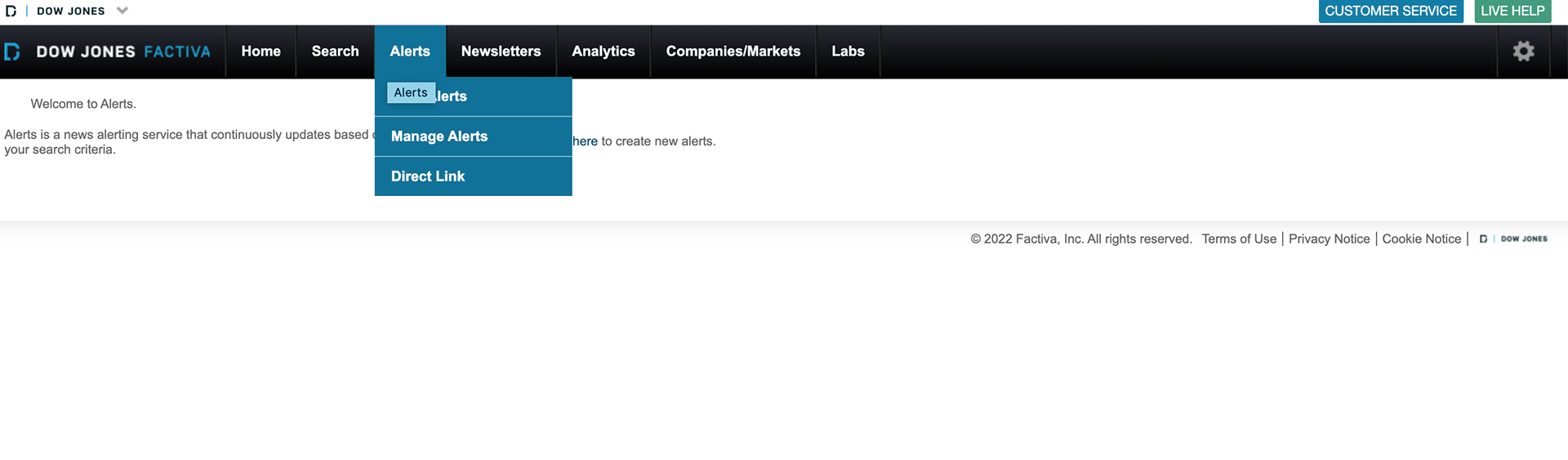Image resolution: width=1568 pixels, height=460 pixels.
Task: Choose Manage Alerts from the dropdown menu
Action: point(473,136)
